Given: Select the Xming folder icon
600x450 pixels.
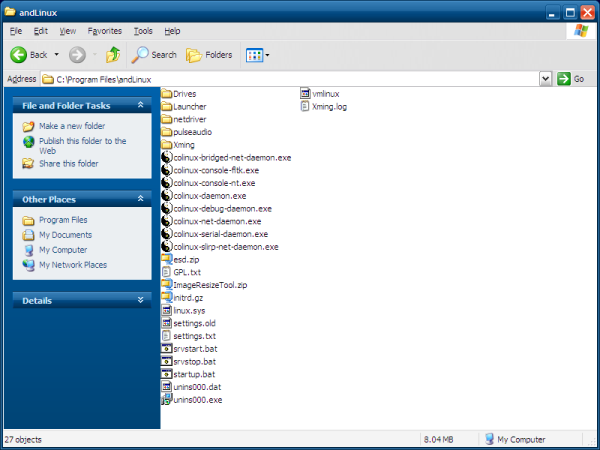Looking at the screenshot, I should point(166,145).
